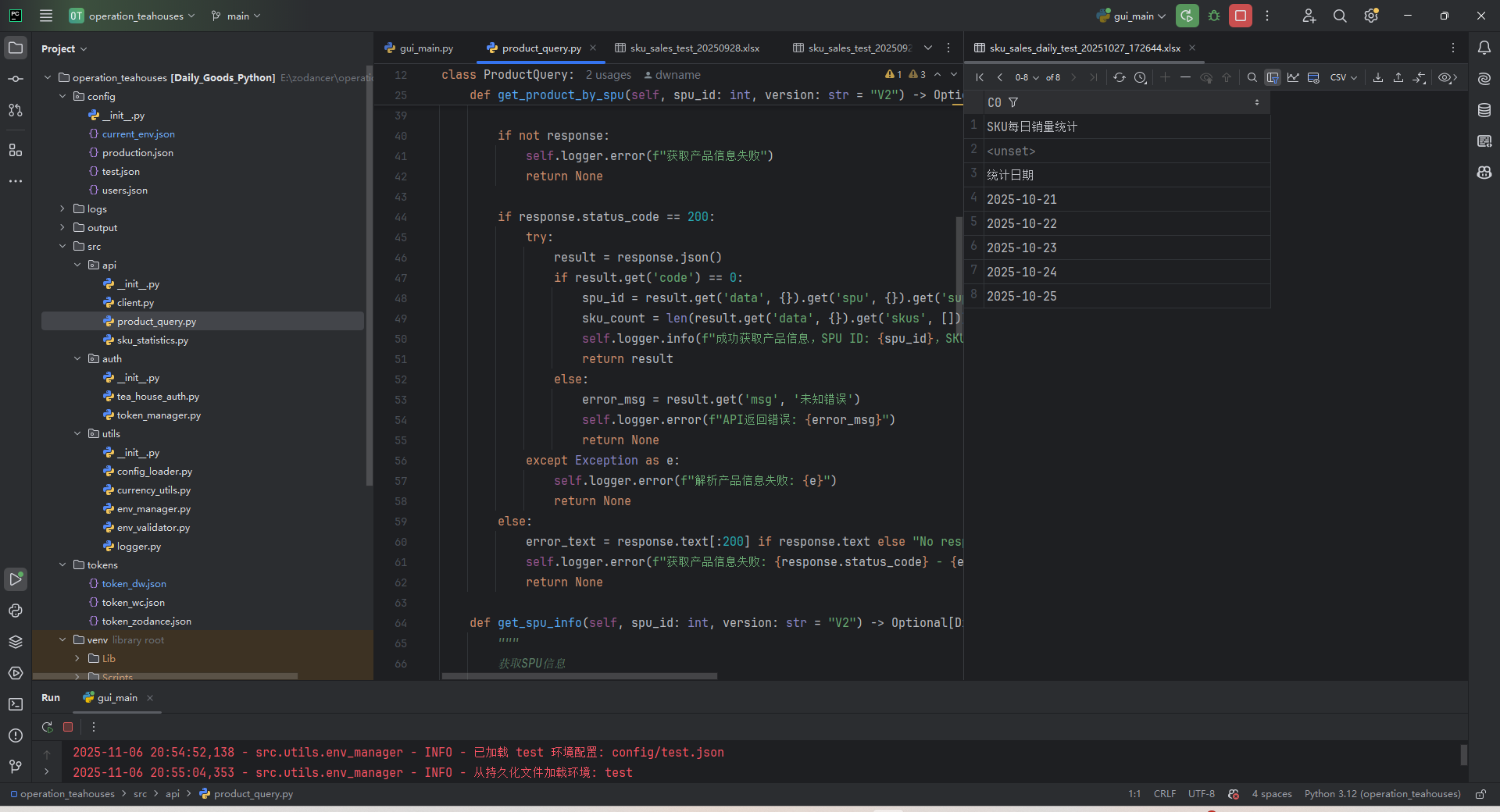The image size is (1500, 812).
Task: Toggle local filter button in table toolbar
Action: click(1273, 77)
